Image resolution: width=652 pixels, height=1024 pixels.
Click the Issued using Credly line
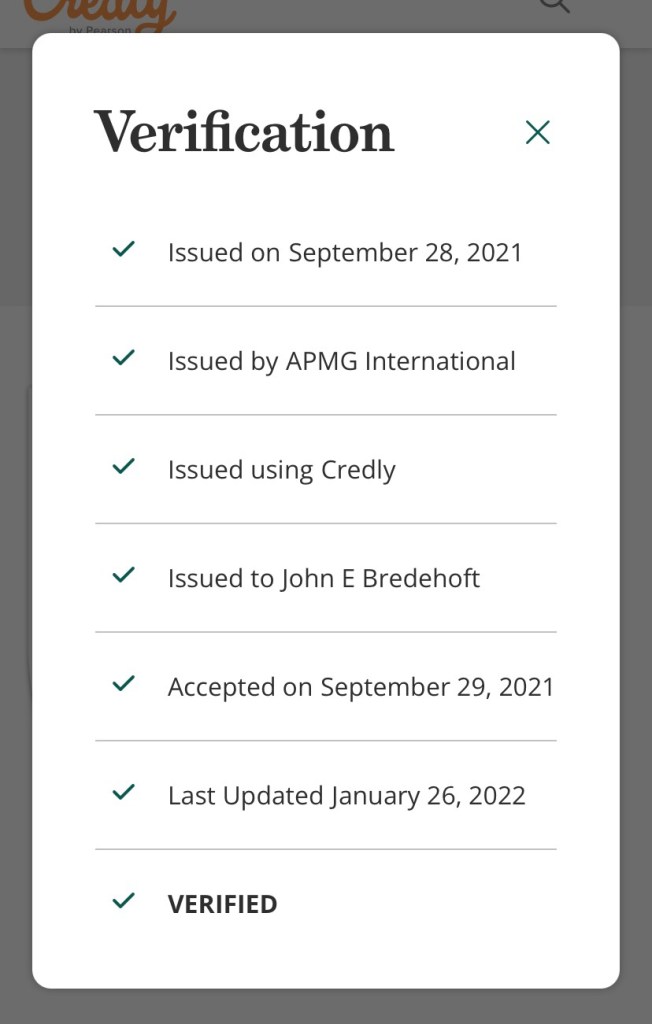click(x=281, y=470)
